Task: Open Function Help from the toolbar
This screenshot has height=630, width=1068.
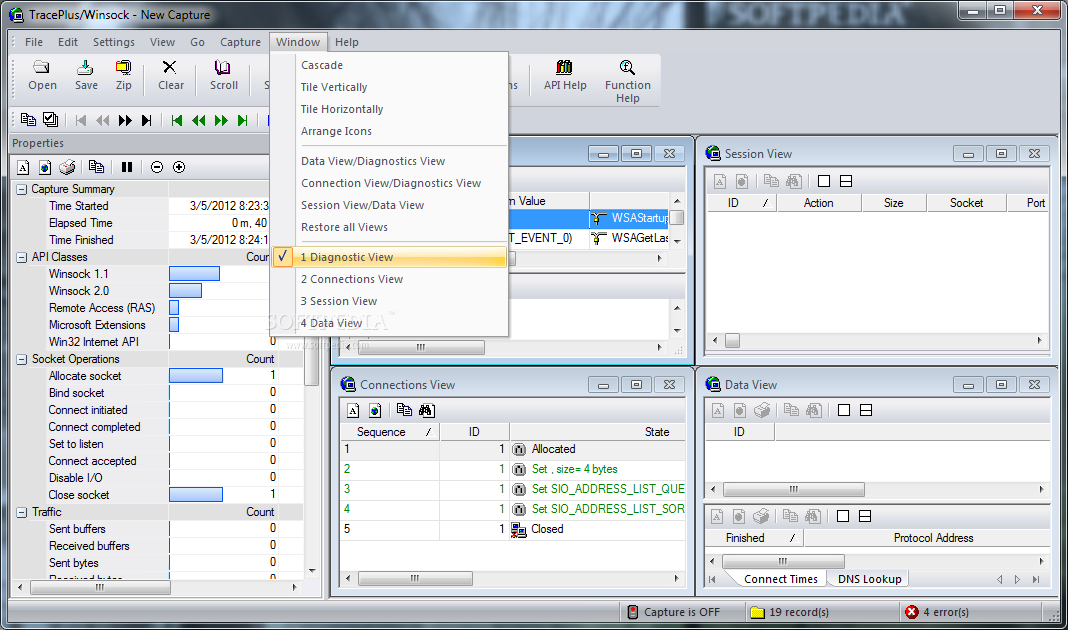Action: (x=627, y=81)
